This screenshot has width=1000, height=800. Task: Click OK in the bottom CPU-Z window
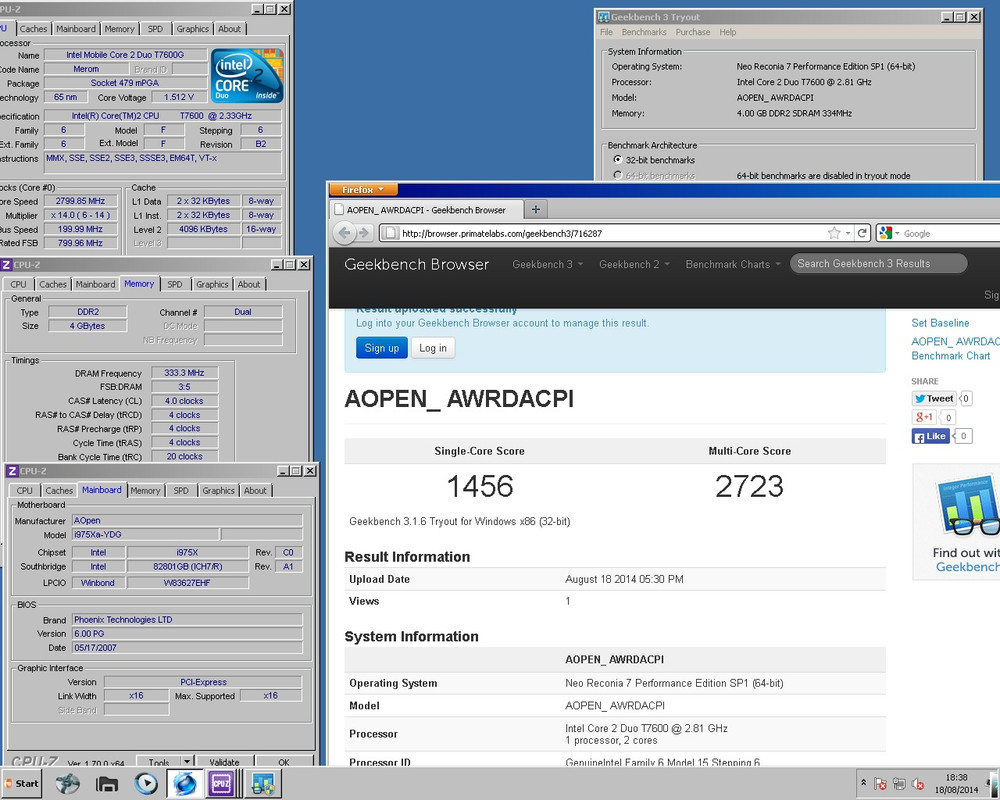tap(284, 762)
